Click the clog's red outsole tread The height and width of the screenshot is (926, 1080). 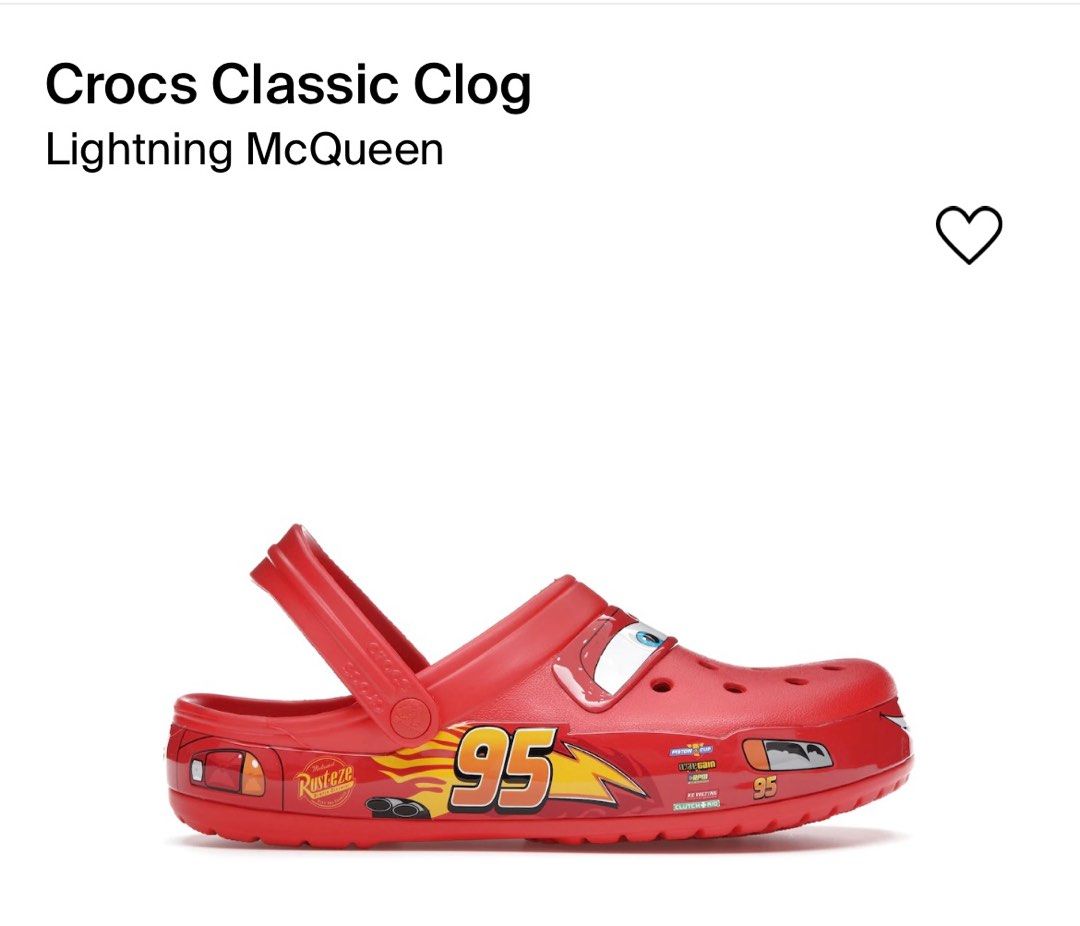[x=541, y=830]
